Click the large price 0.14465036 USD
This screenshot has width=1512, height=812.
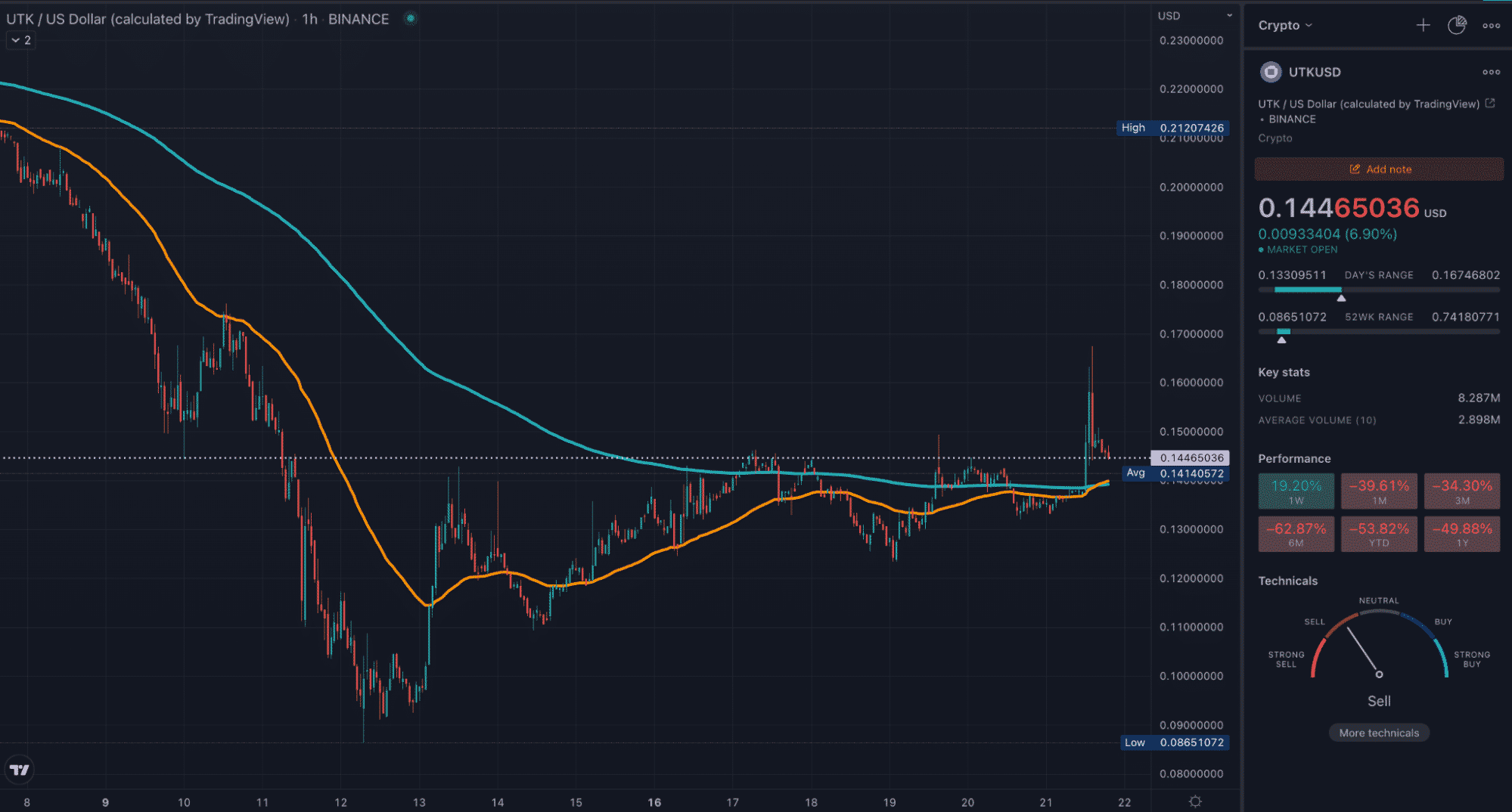1352,208
